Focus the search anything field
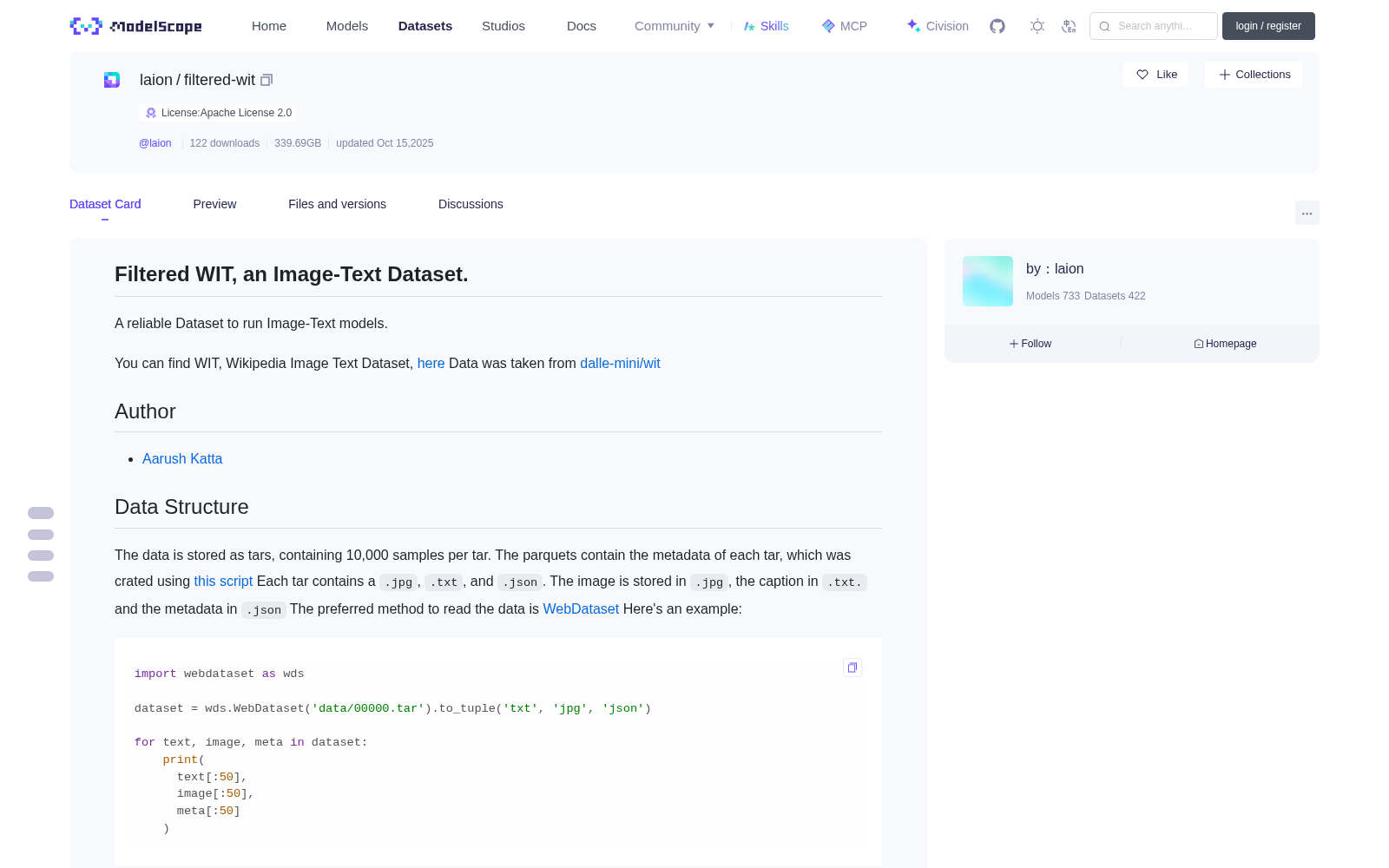 click(1154, 26)
